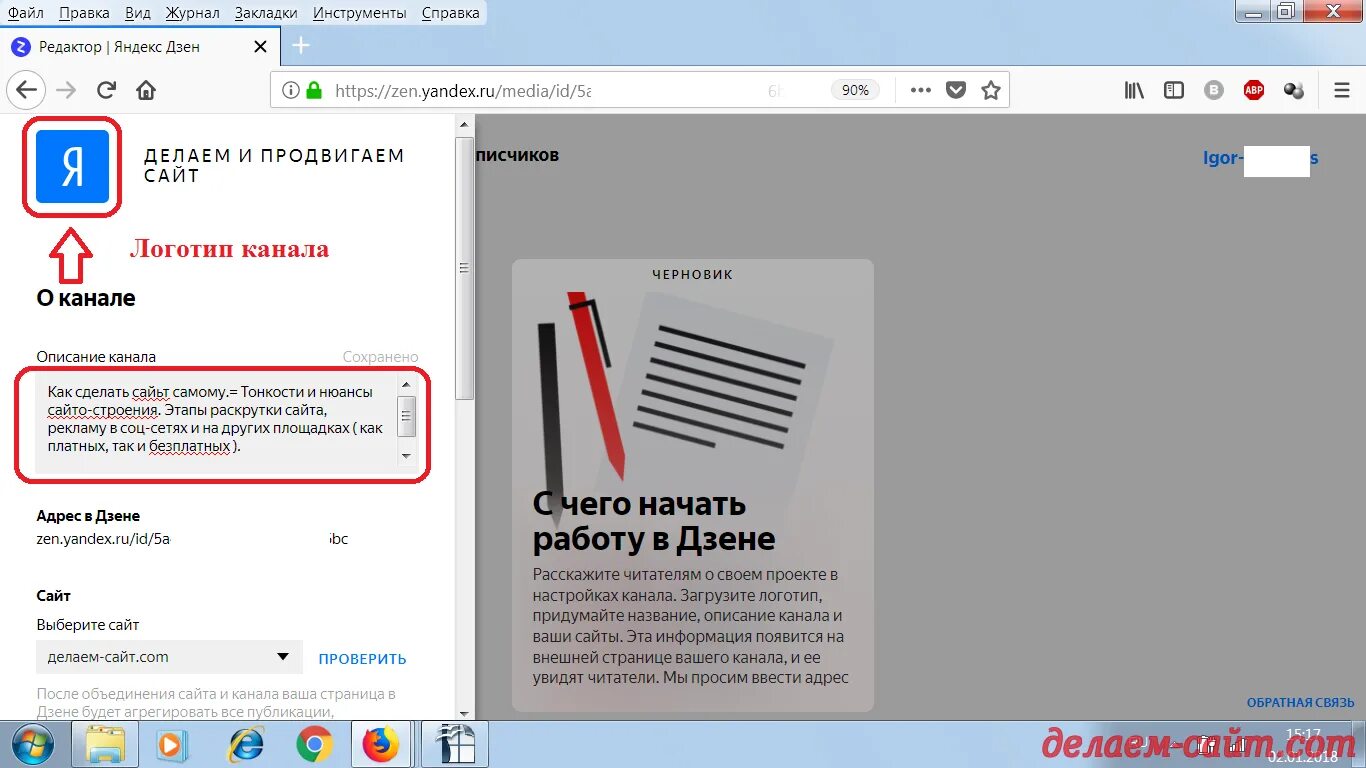This screenshot has width=1366, height=768.
Task: Click the ЧЕРНОВИК label on the card
Action: point(693,274)
